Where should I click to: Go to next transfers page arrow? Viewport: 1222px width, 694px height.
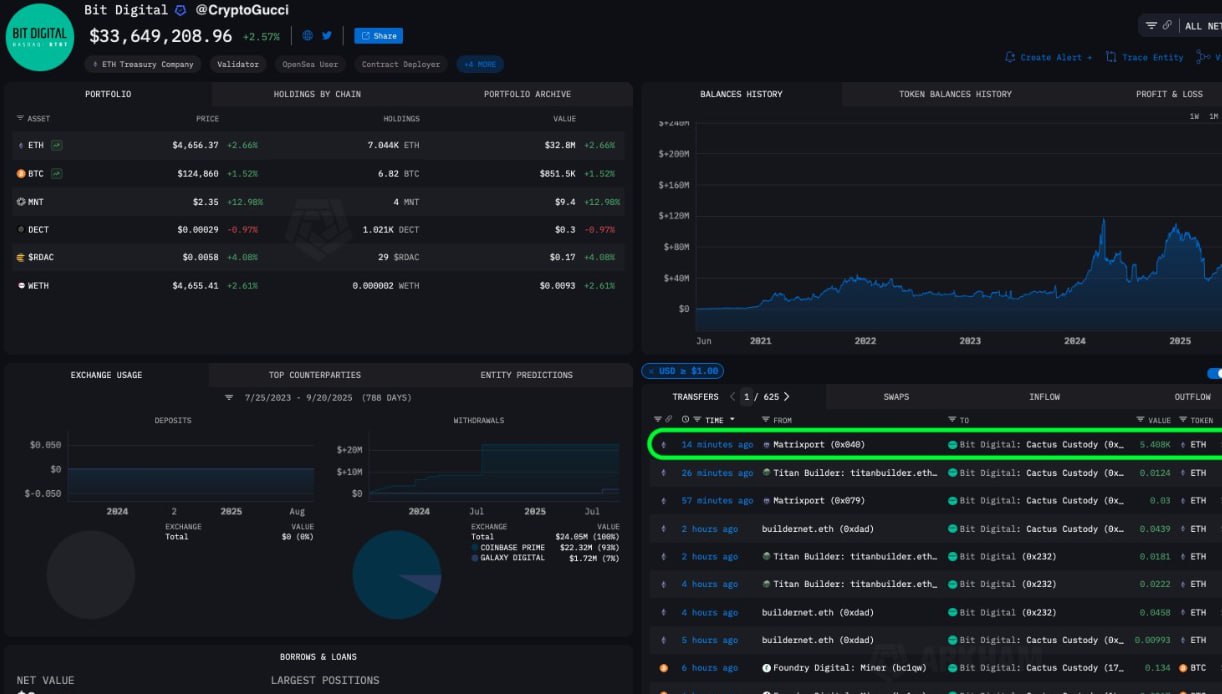[787, 397]
